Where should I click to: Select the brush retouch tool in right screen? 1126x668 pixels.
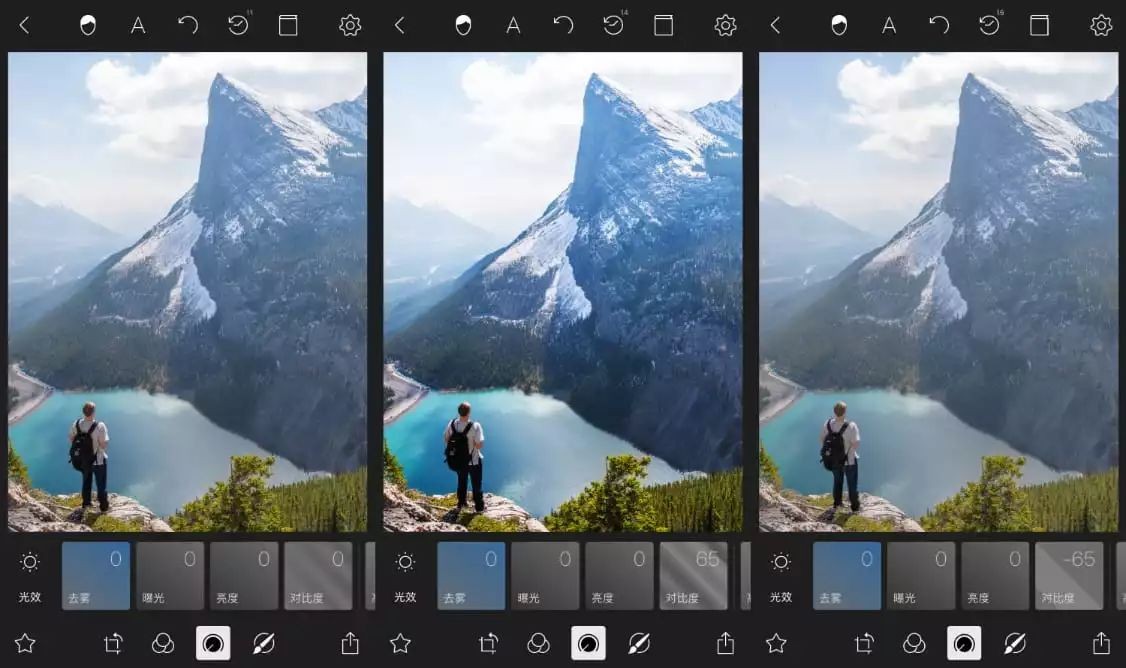point(1015,643)
